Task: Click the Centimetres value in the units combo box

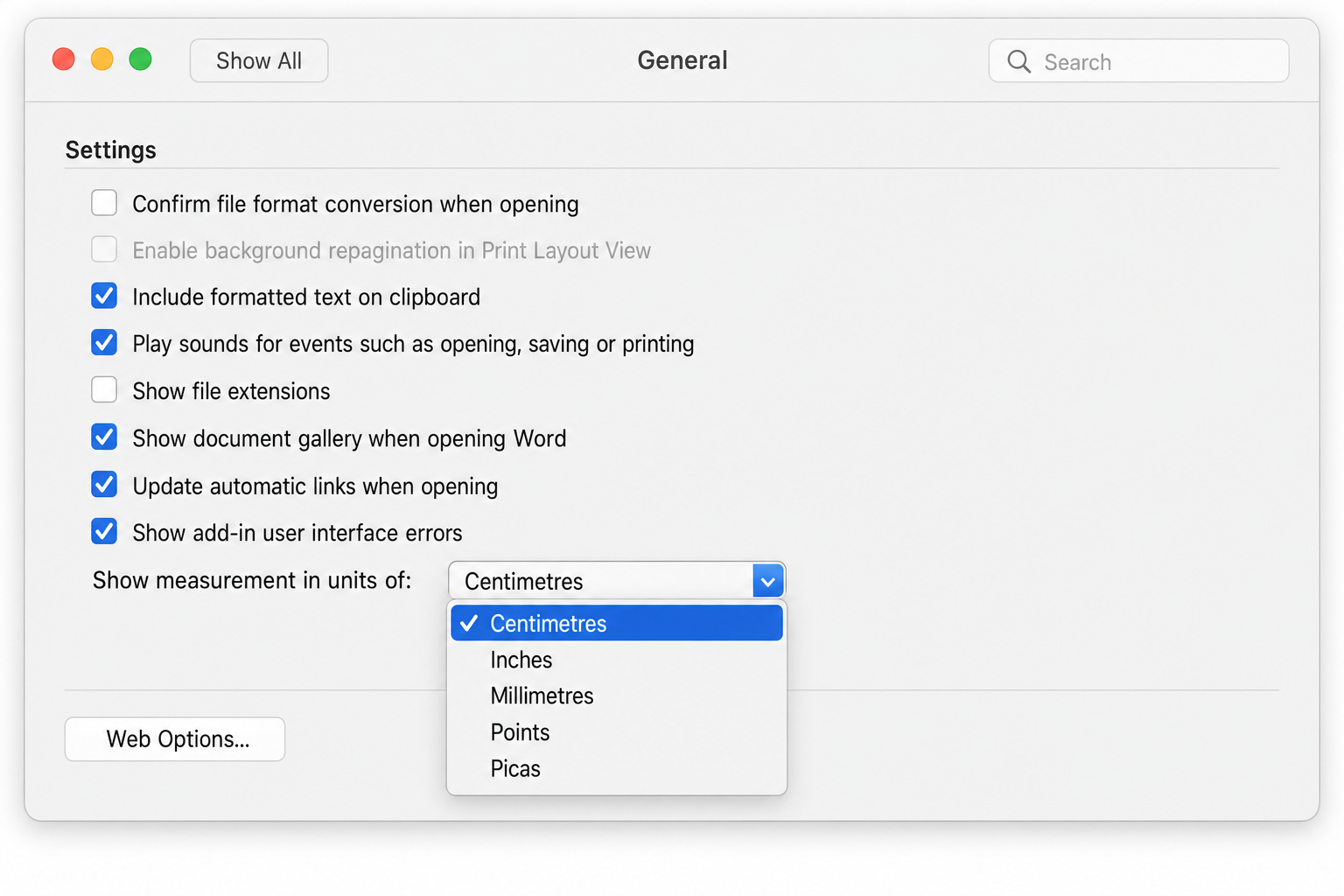Action: pyautogui.click(x=523, y=581)
